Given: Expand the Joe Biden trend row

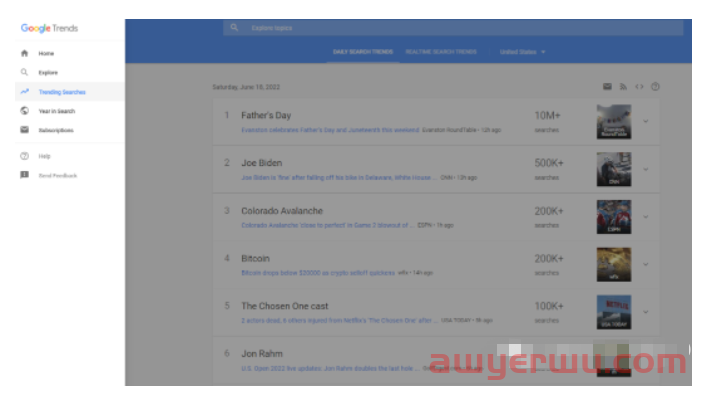Looking at the screenshot, I should click(646, 169).
